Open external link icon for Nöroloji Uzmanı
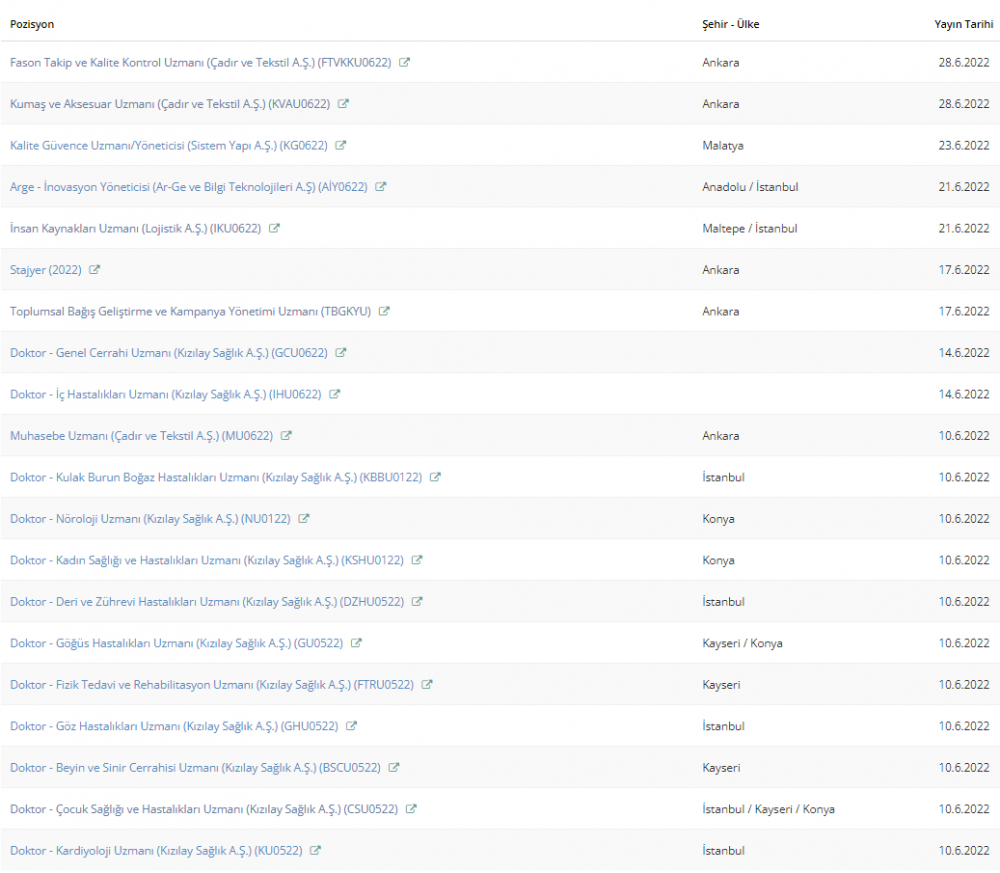1000x873 pixels. pos(304,518)
